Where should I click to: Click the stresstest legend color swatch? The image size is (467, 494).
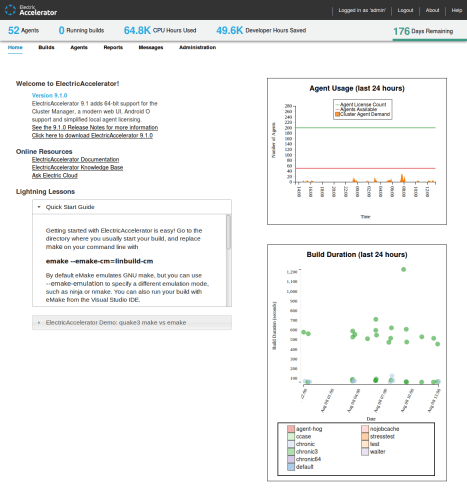coord(365,436)
